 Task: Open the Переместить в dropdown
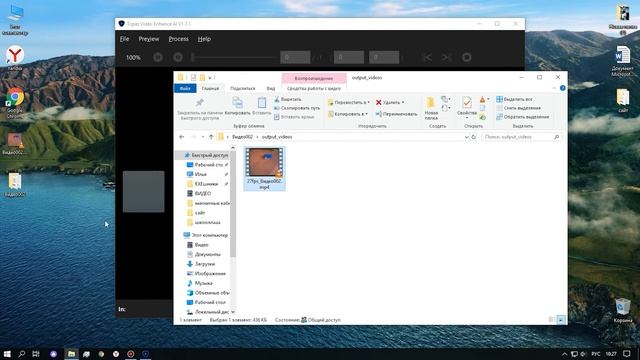(349, 102)
